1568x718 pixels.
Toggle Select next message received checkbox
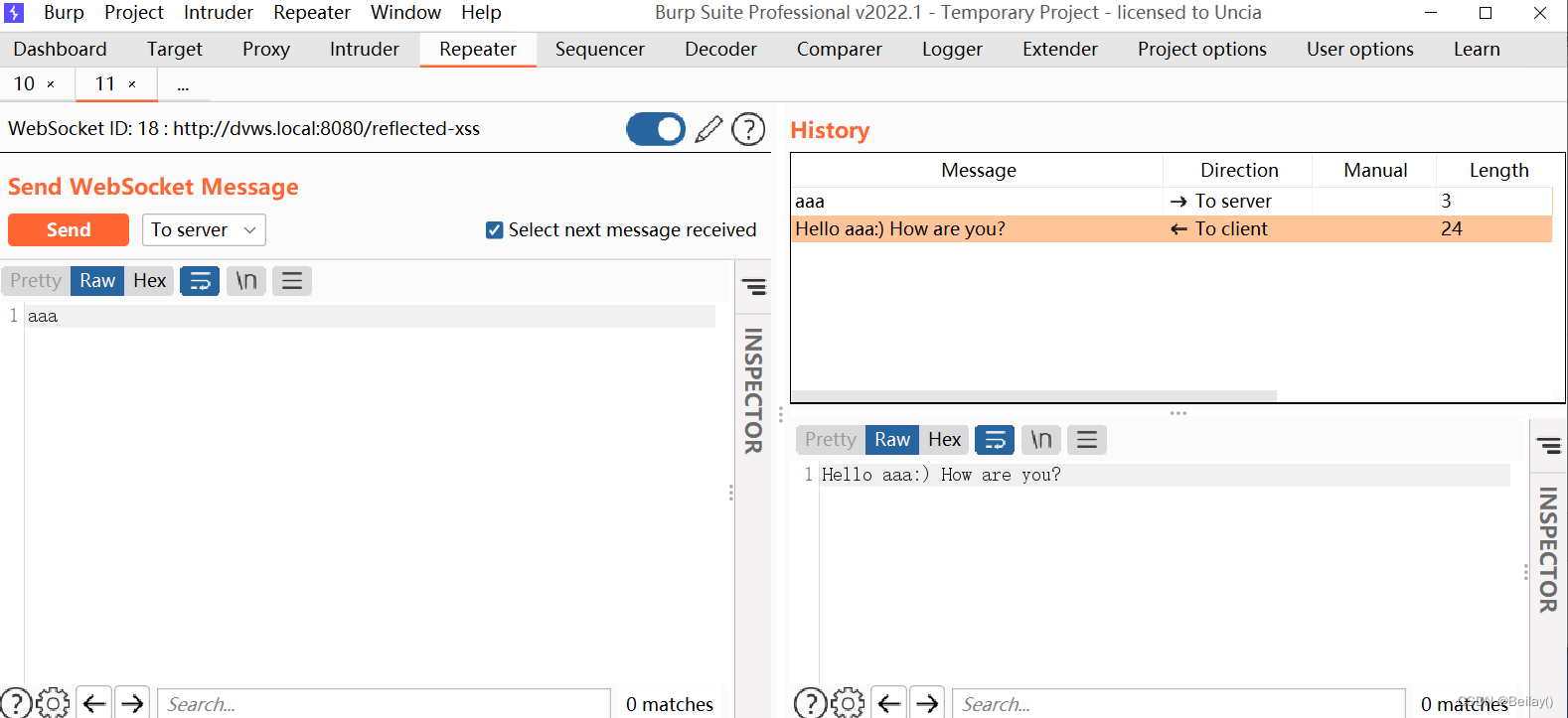coord(494,230)
